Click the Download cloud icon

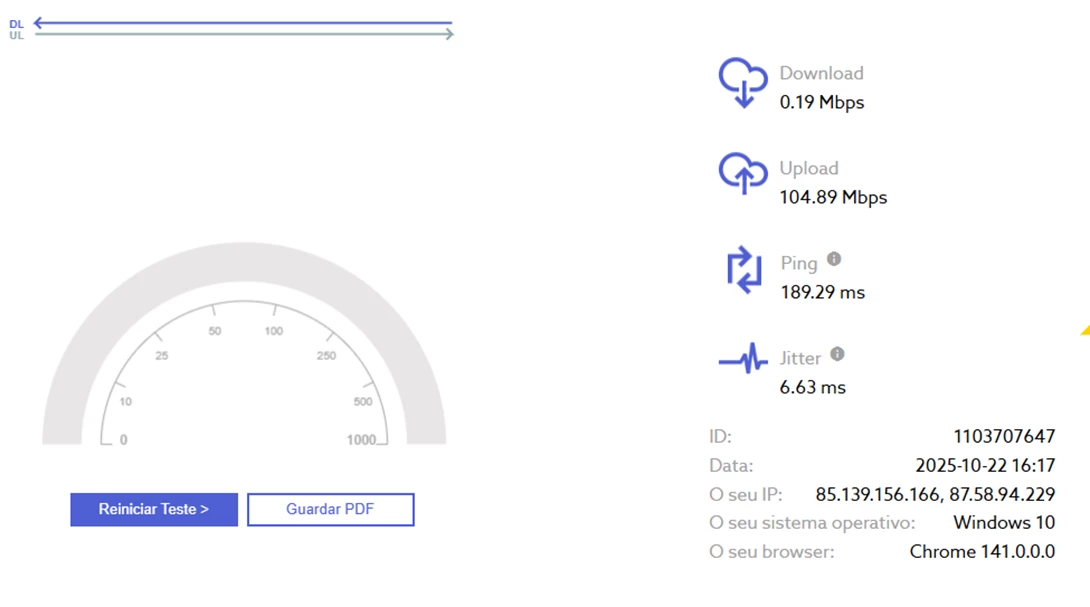click(x=743, y=83)
